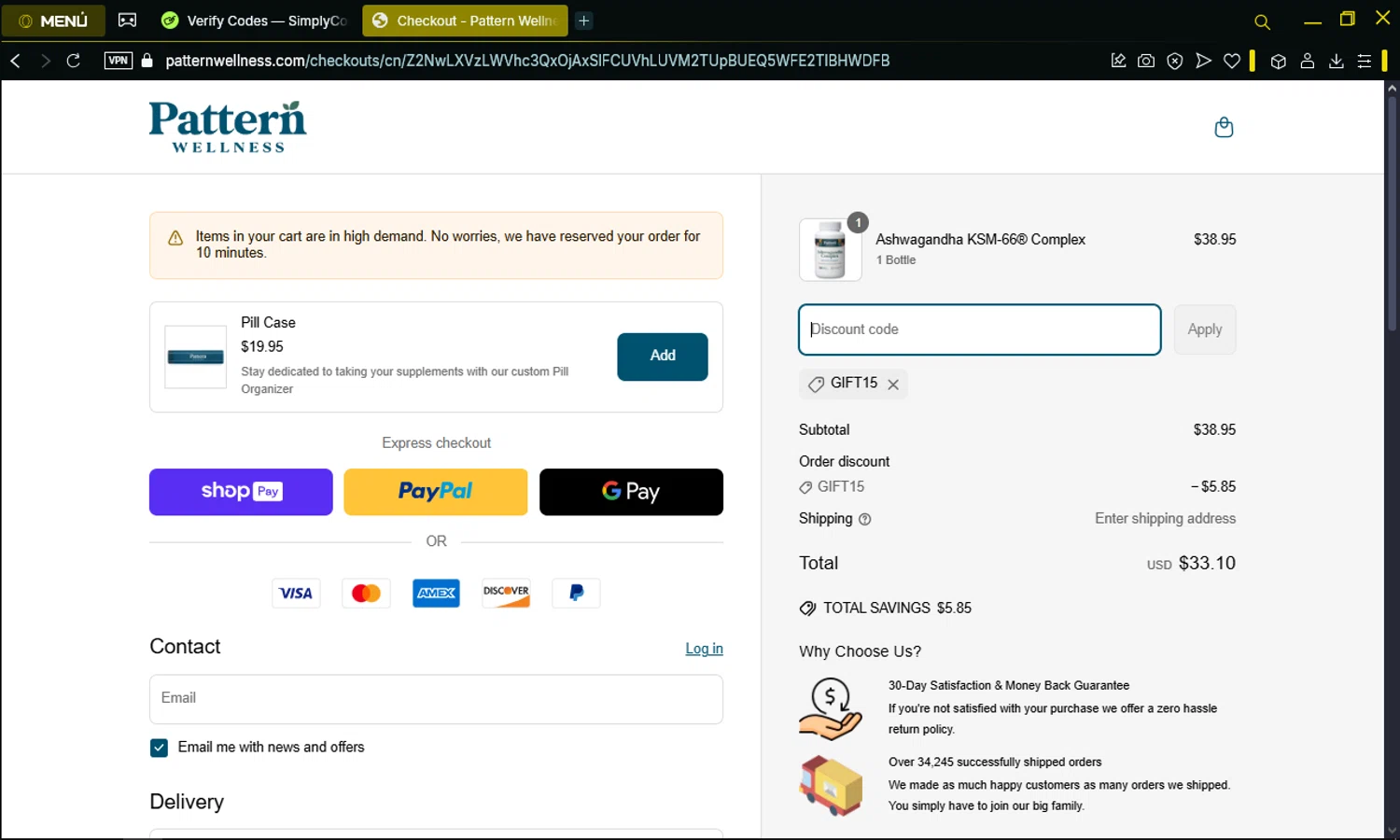Screen dimensions: 1400x840
Task: Click the money back guarantee icon
Action: 830,708
